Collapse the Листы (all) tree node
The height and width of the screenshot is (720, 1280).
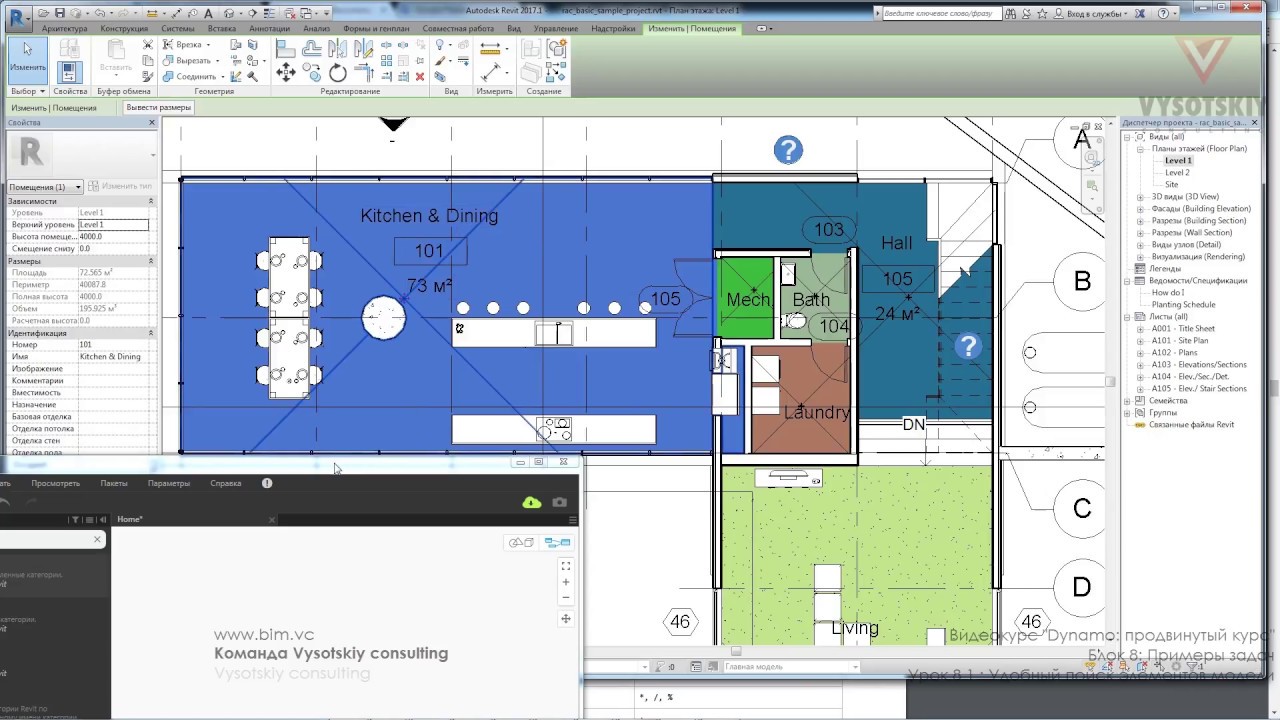point(1127,317)
